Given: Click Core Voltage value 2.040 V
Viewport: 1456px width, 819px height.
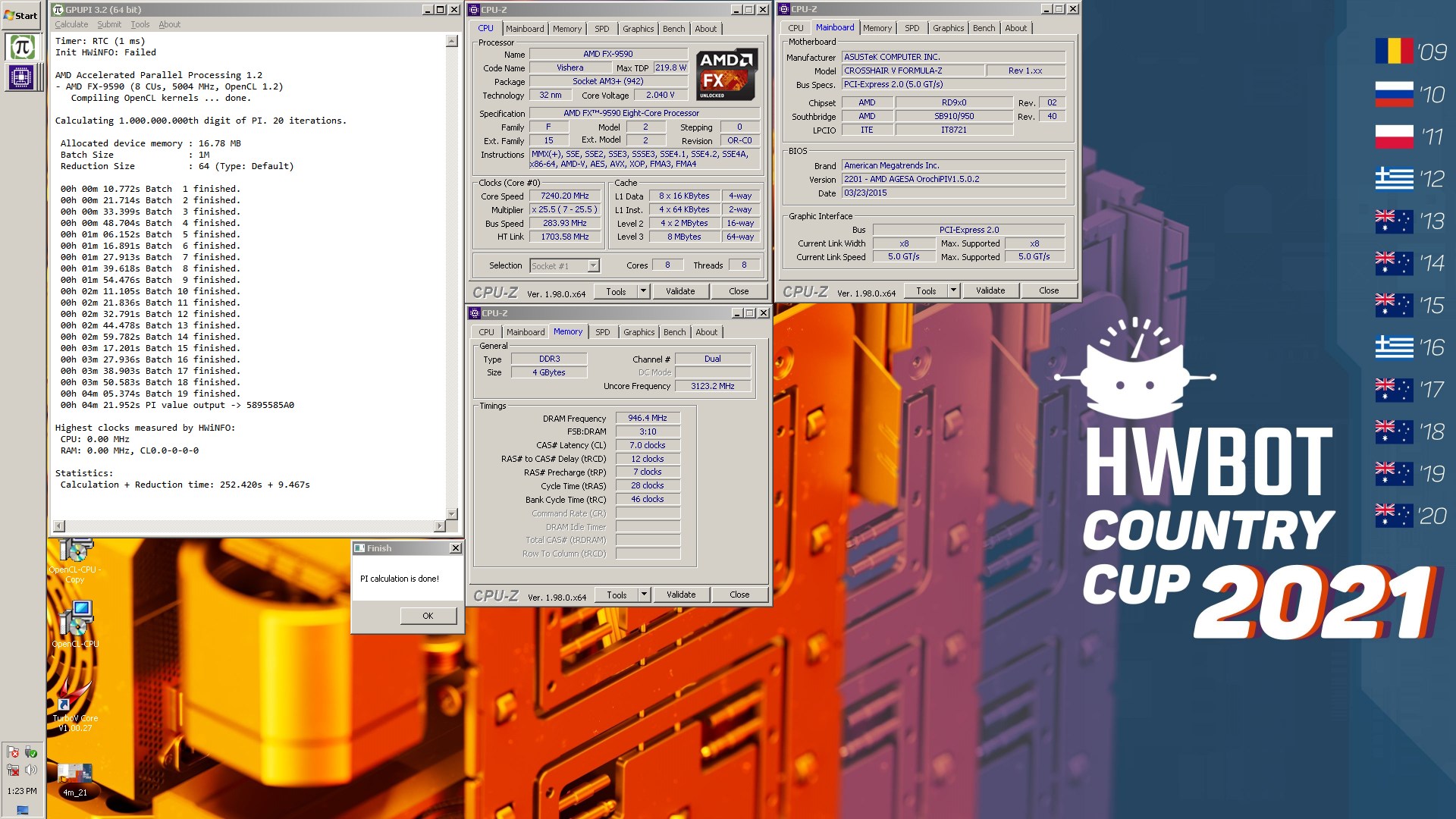Looking at the screenshot, I should click(x=660, y=96).
